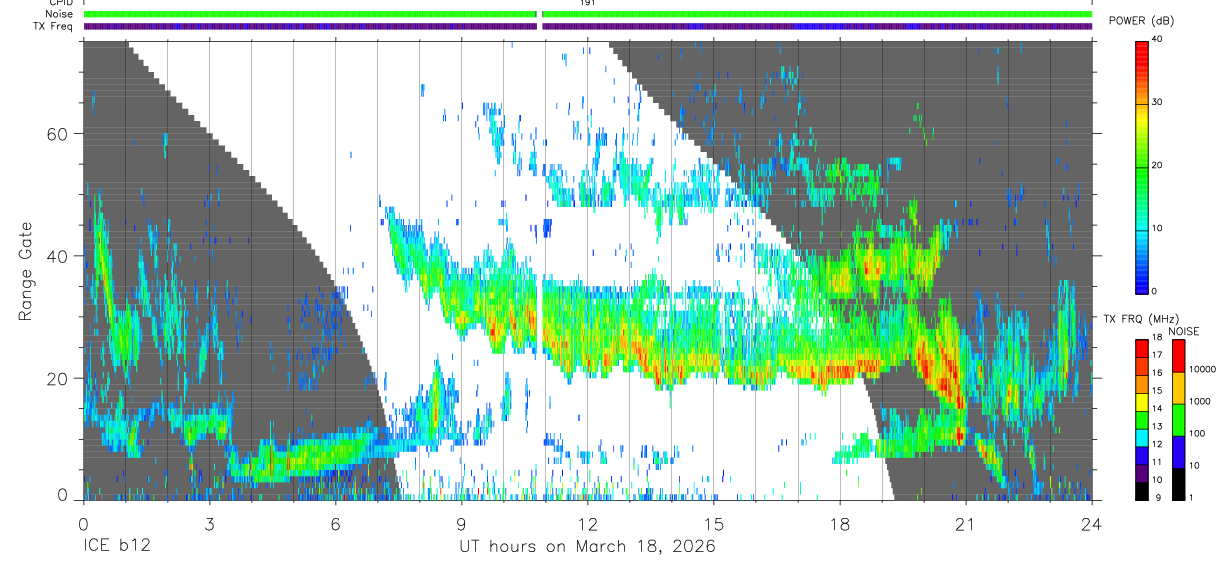Click the "NOISE" legend title
Viewport: 1228px width, 567px height.
tap(1184, 331)
